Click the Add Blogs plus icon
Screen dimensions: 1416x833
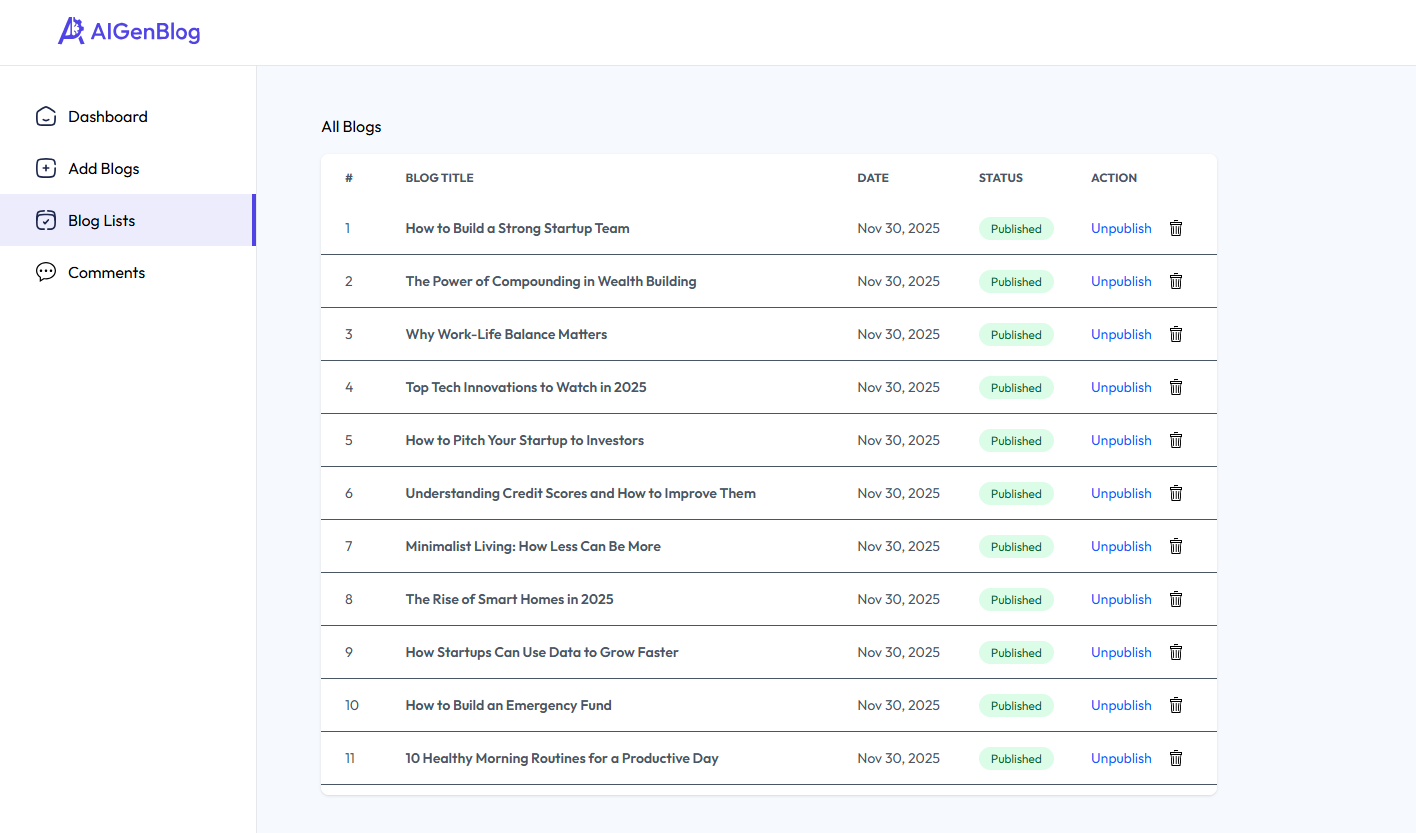[46, 169]
